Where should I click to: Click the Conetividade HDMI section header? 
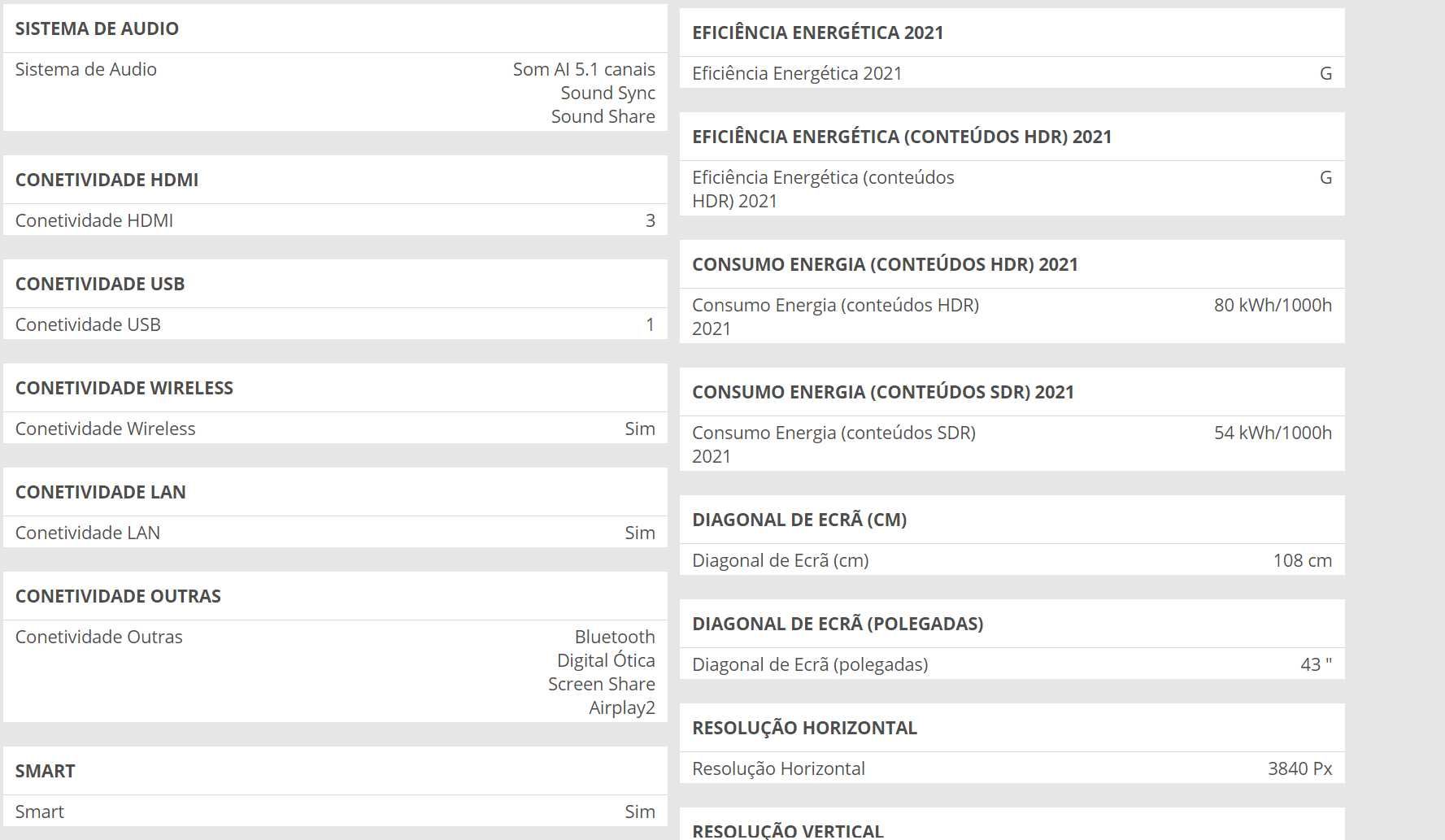pos(107,180)
